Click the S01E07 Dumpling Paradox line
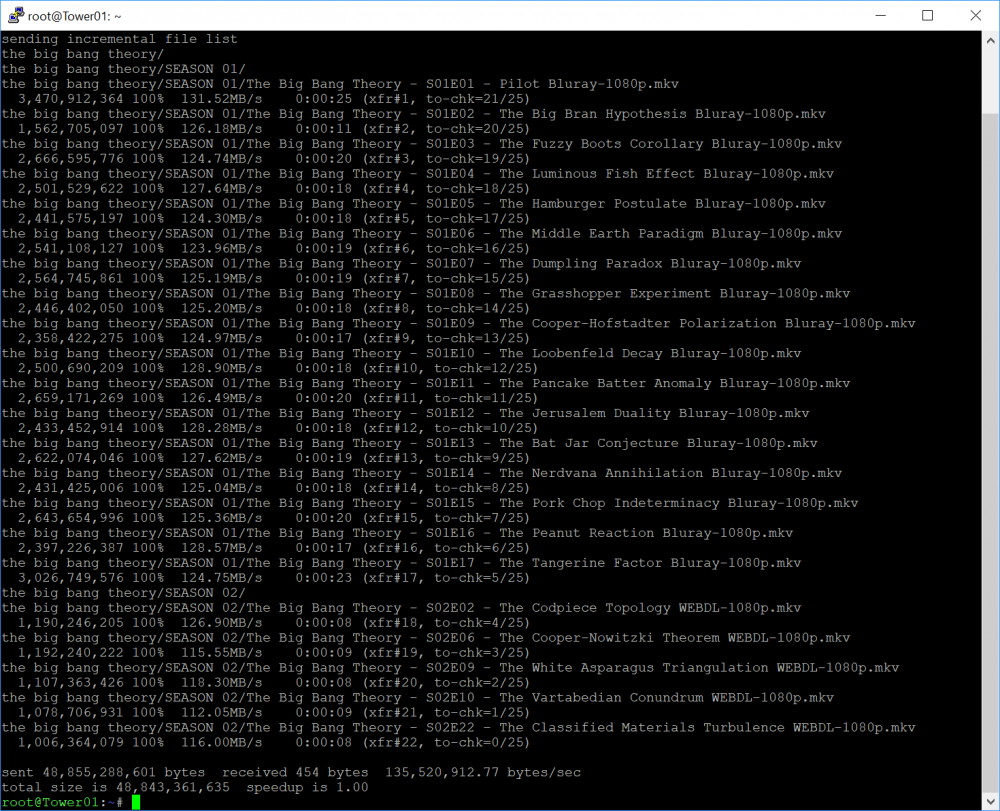The image size is (1000, 811). coord(401,264)
